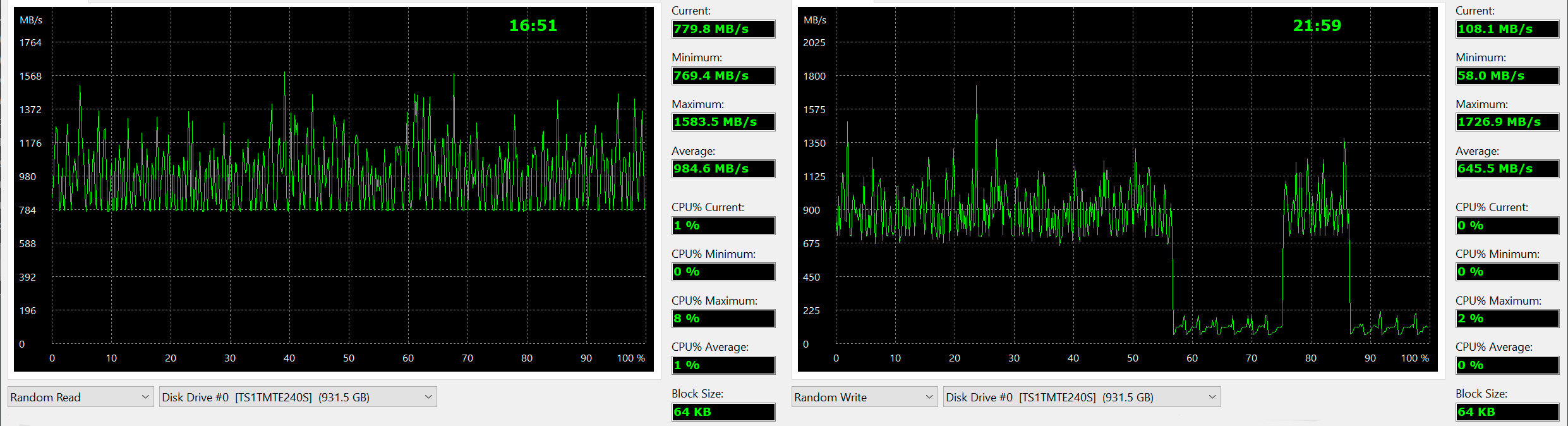Open the Random Read test type dropdown
The image size is (1568, 426).
[81, 397]
